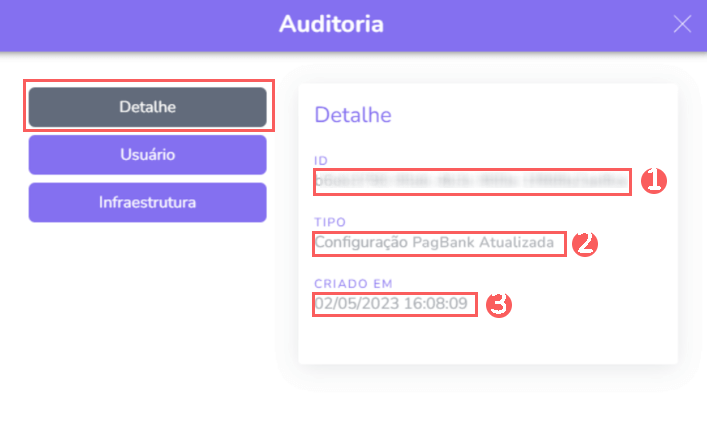
Task: Switch to the Usuário tab
Action: (147, 155)
